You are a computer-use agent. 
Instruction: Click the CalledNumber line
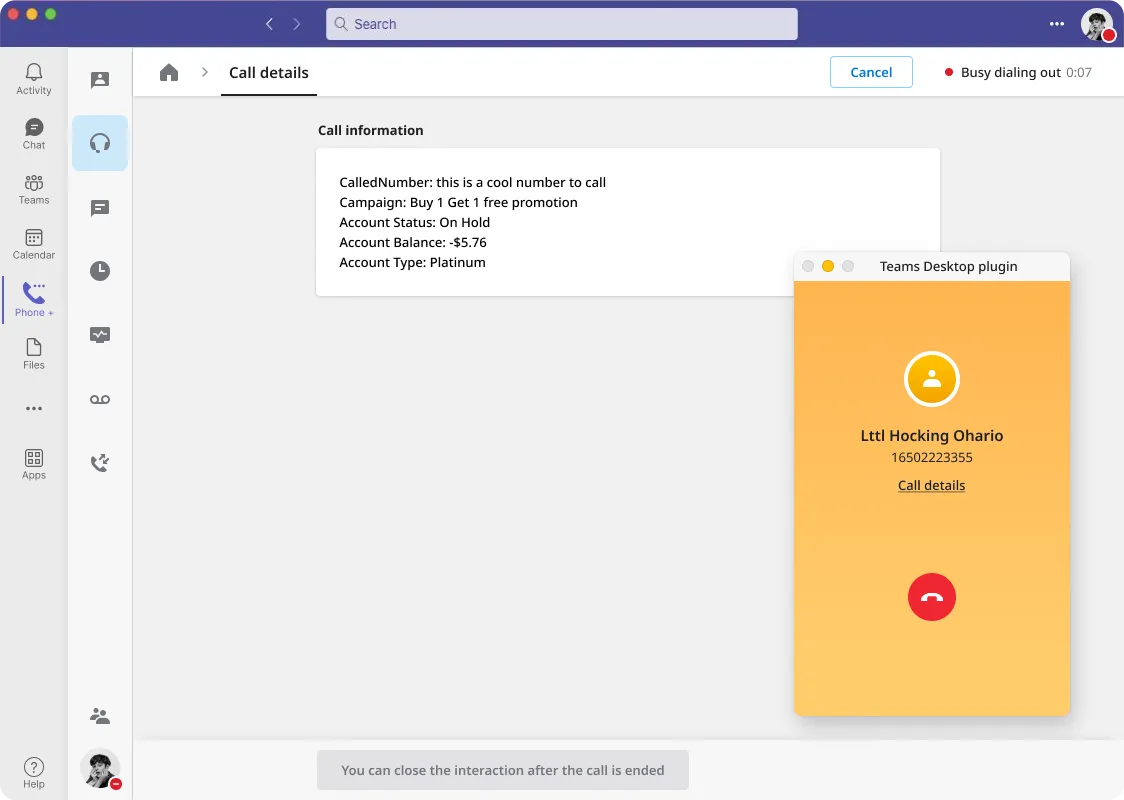(x=472, y=182)
